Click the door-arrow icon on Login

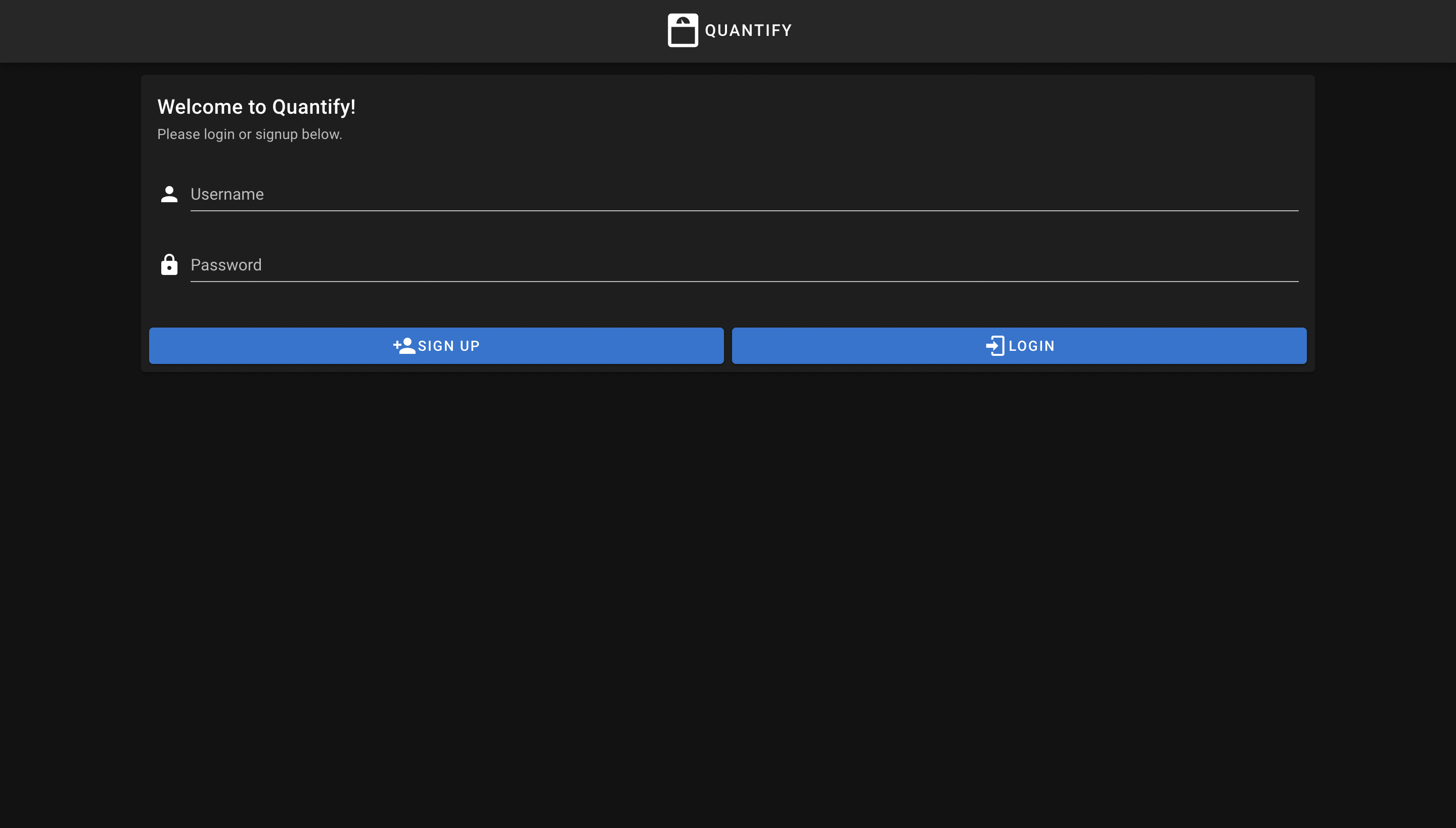[995, 346]
